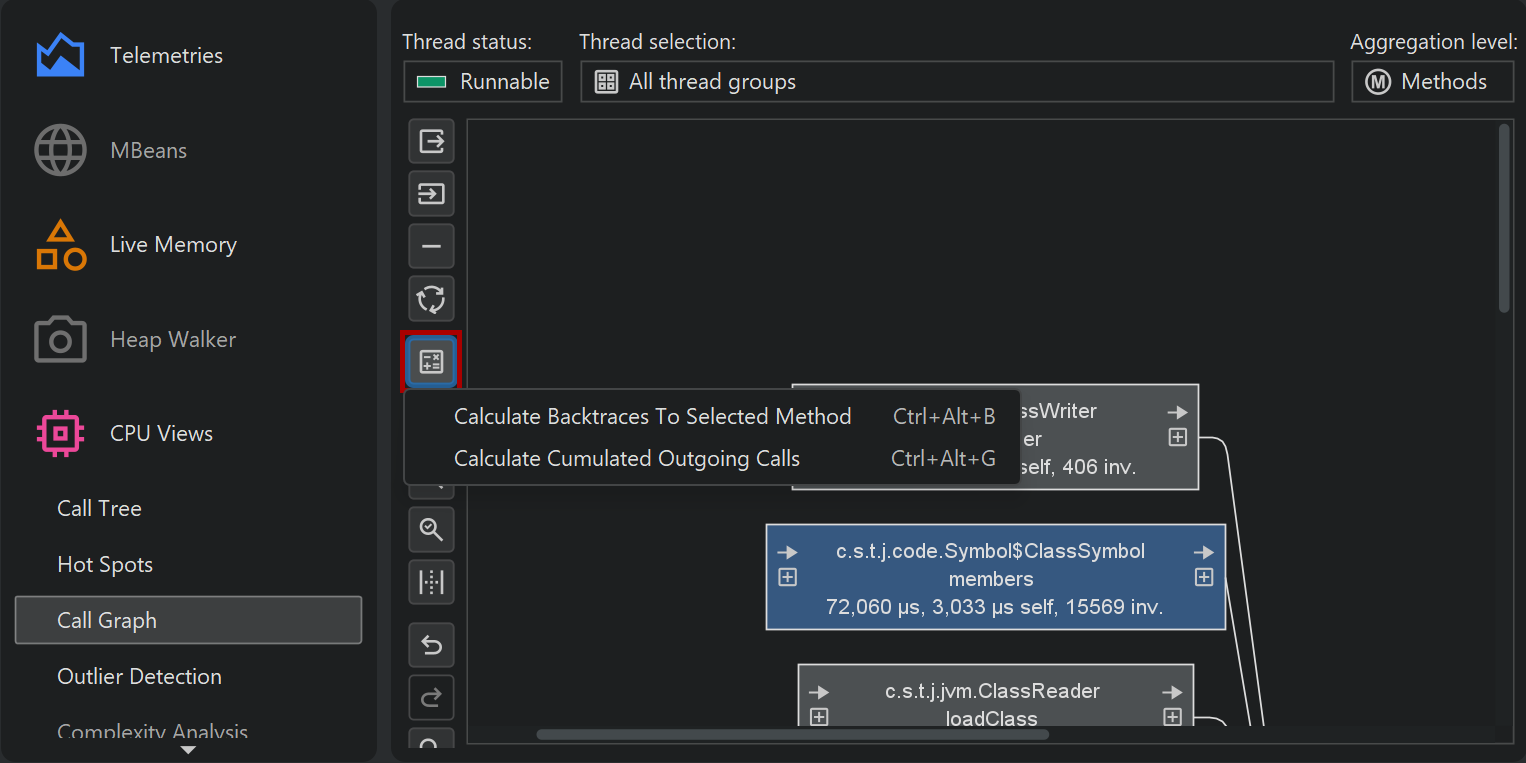
Task: Click the highlighted calculator toolbar icon
Action: pyautogui.click(x=431, y=361)
